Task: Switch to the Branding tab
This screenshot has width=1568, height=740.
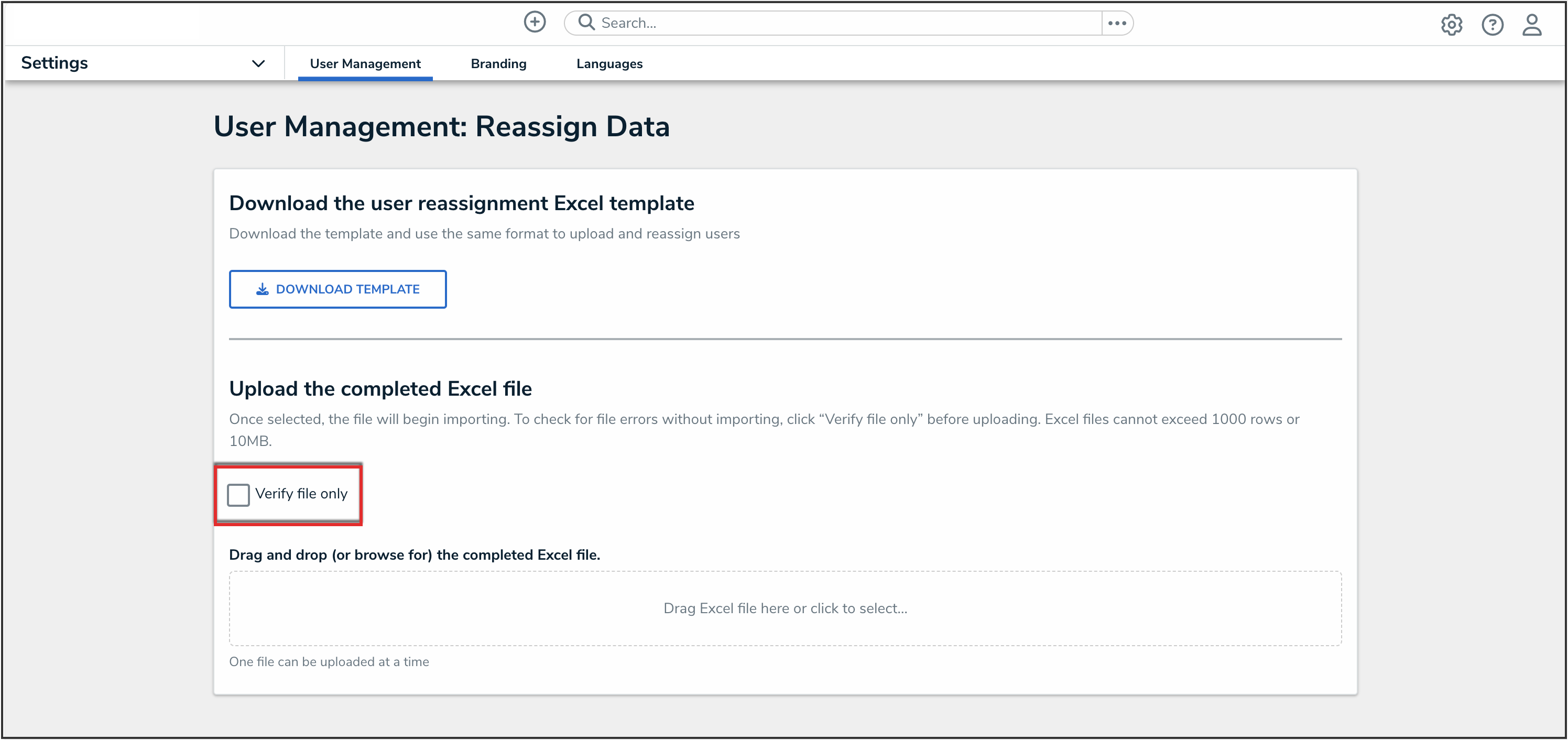Action: coord(498,64)
